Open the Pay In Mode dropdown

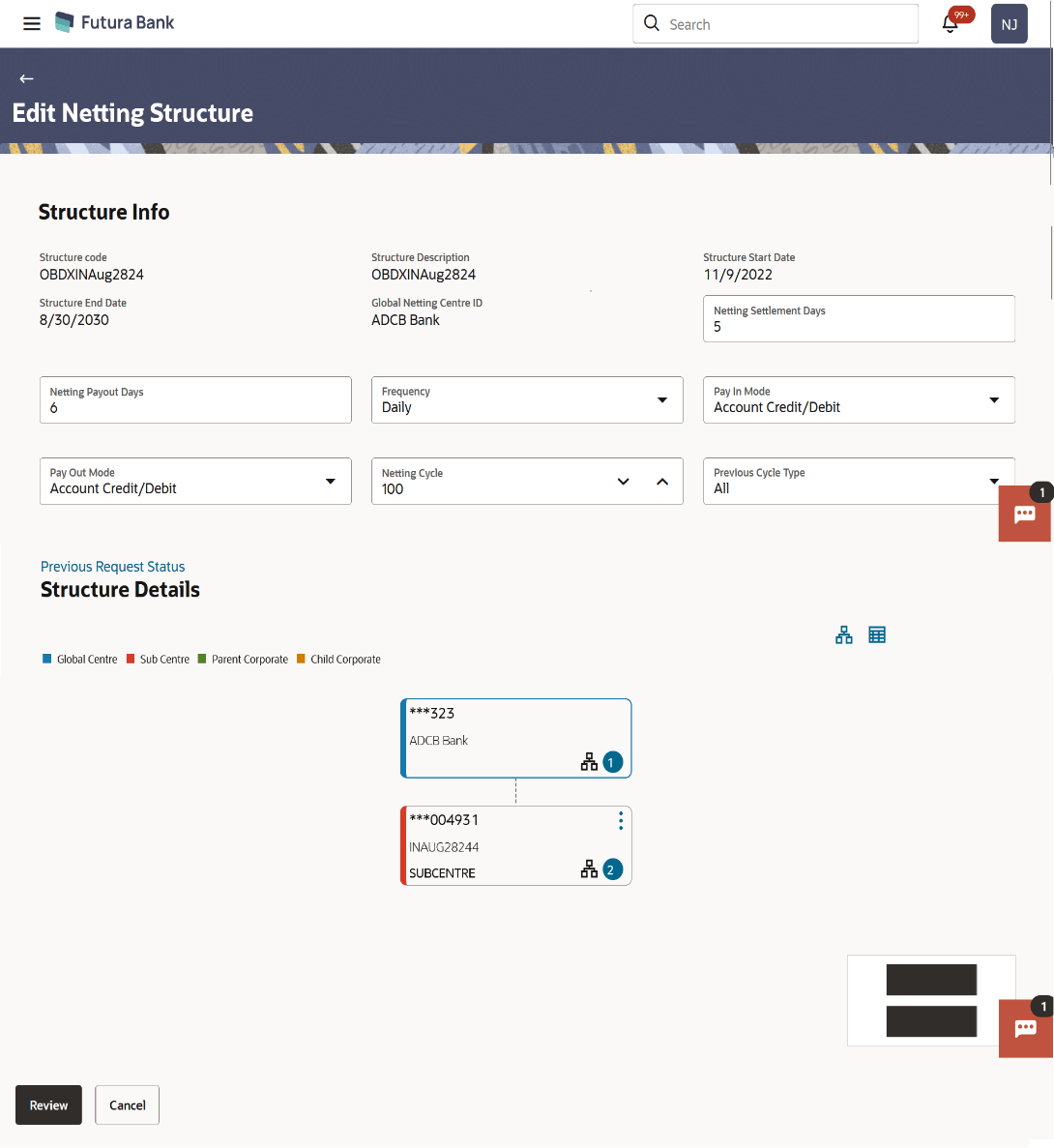pos(859,399)
